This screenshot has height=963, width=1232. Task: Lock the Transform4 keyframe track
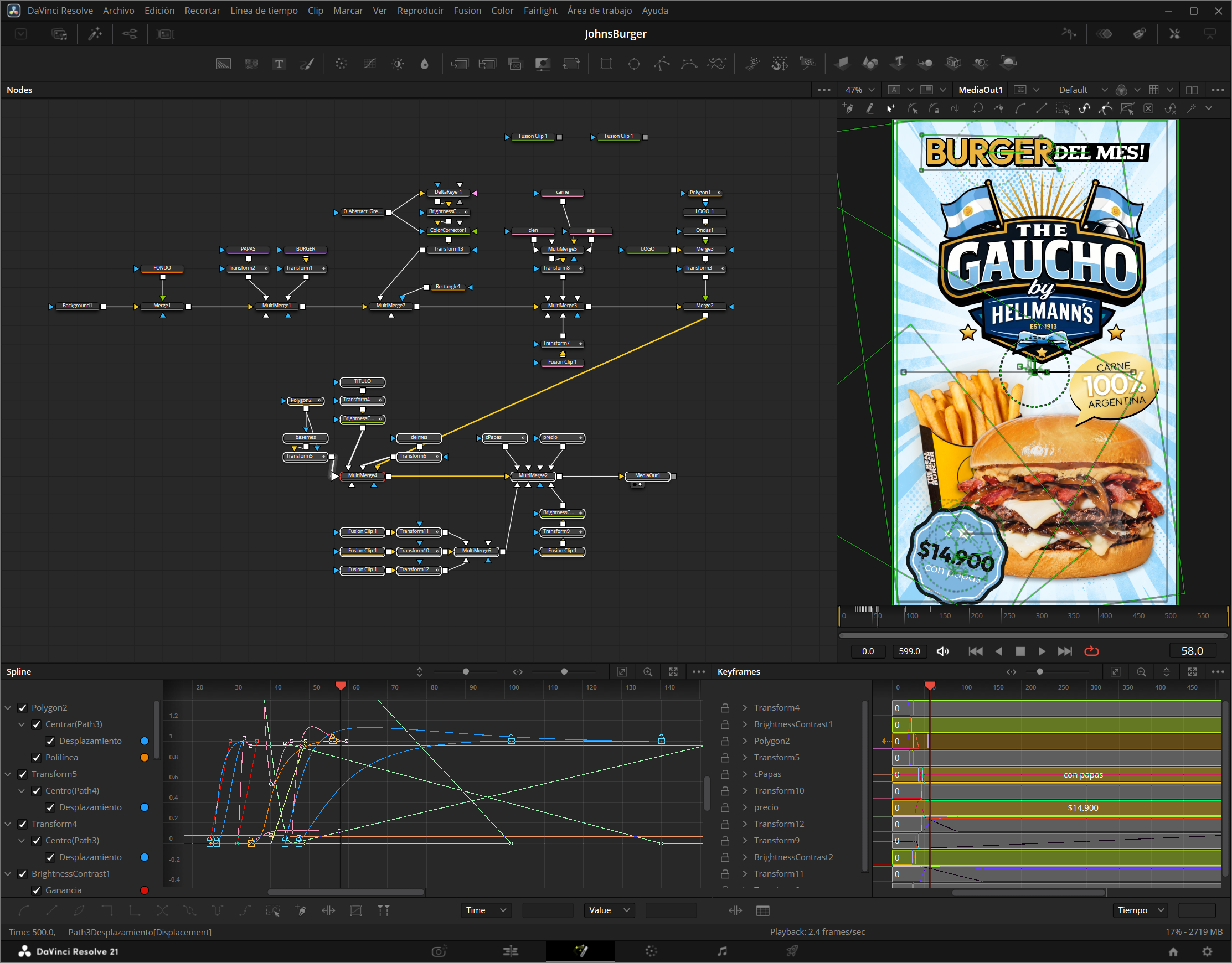[x=725, y=708]
